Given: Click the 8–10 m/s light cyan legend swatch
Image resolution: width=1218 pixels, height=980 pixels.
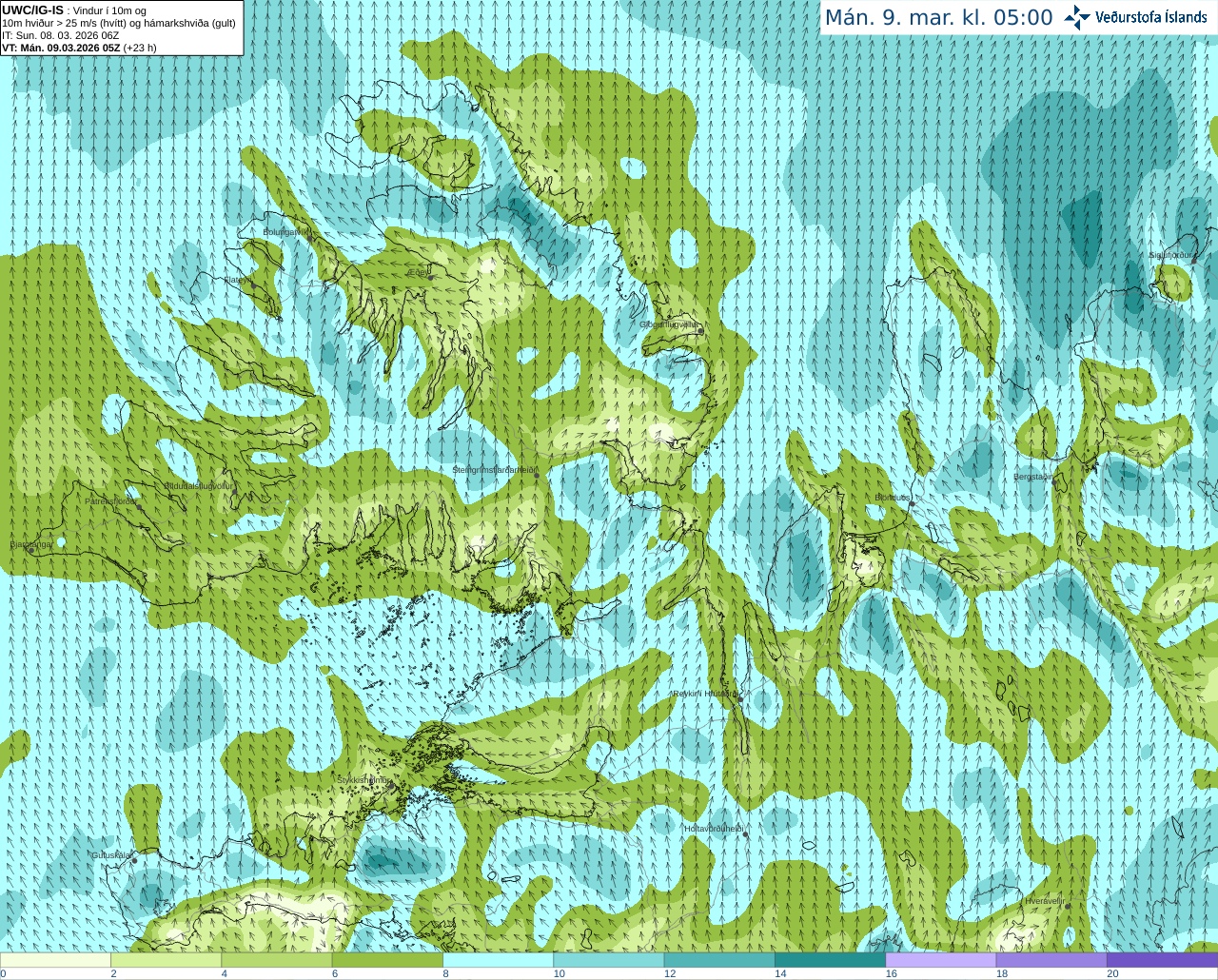Looking at the screenshot, I should coord(498,960).
